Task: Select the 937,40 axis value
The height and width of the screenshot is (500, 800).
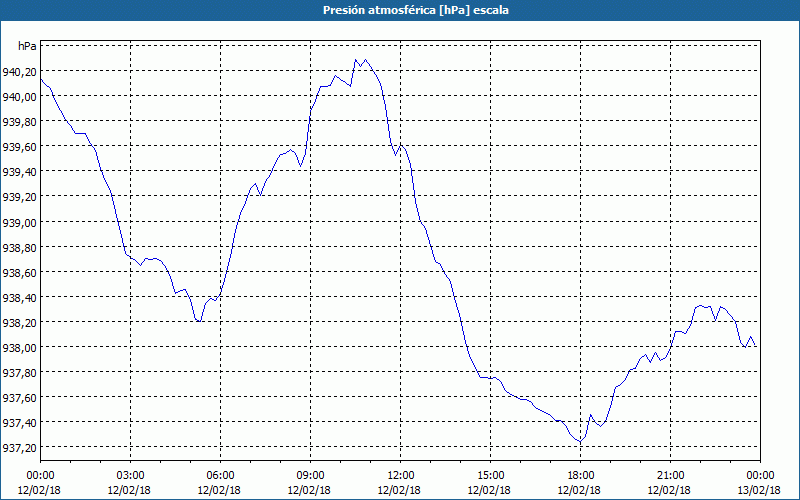Action: [x=19, y=423]
